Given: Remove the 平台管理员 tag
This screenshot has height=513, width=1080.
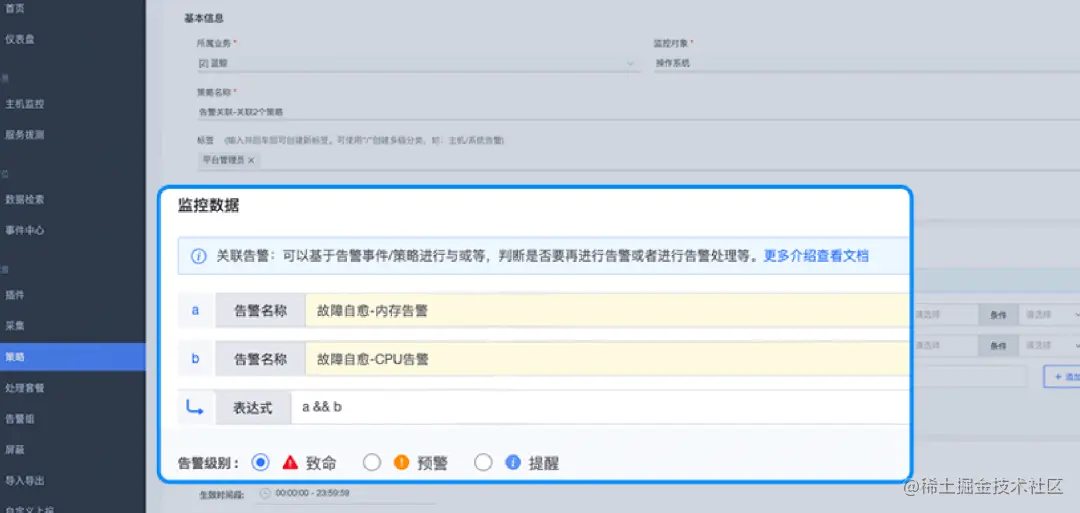Looking at the screenshot, I should click(251, 160).
